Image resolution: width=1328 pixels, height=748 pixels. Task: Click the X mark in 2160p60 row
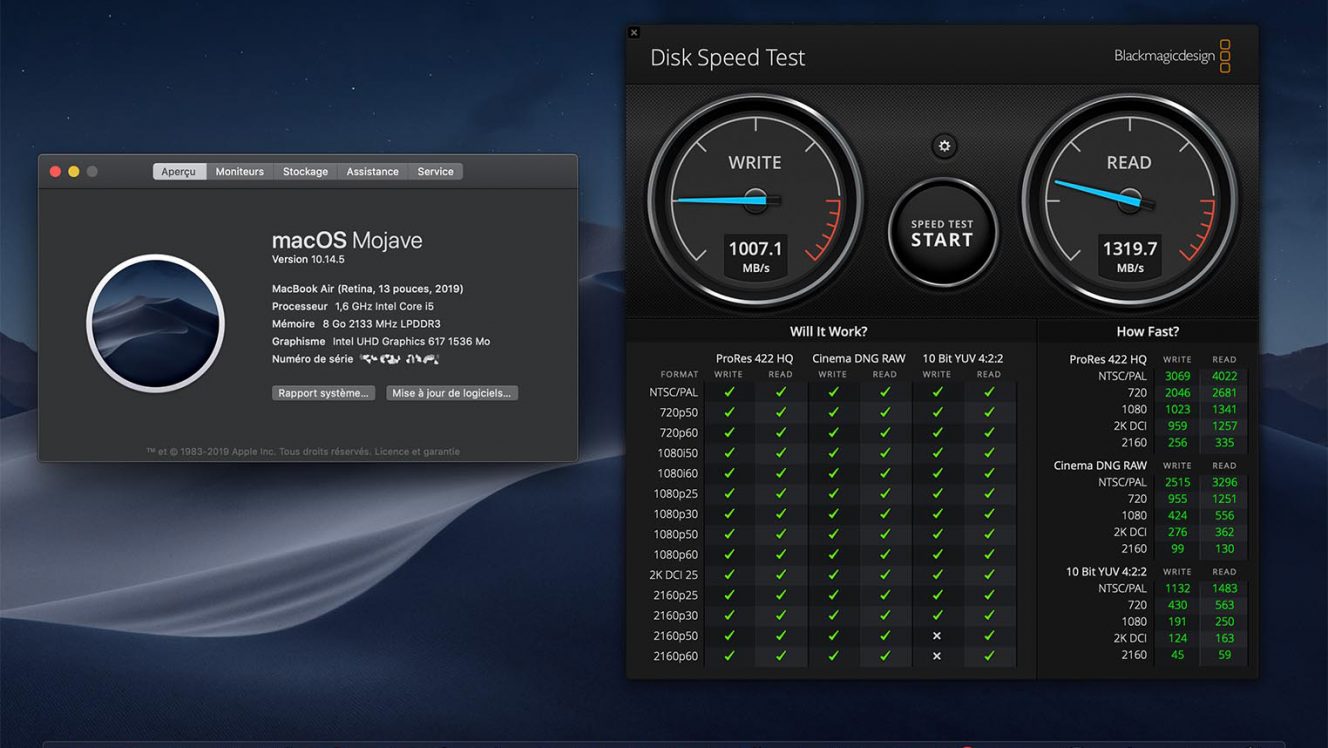(937, 656)
